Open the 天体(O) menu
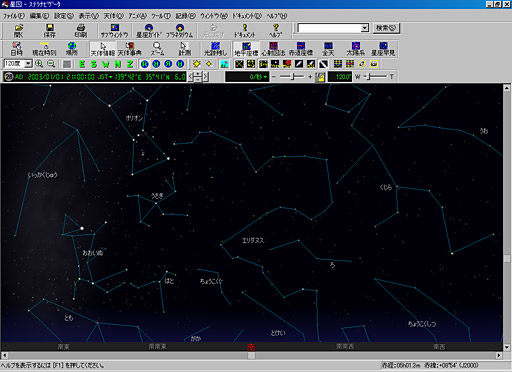Screen dimensions: 512x372 [114, 16]
